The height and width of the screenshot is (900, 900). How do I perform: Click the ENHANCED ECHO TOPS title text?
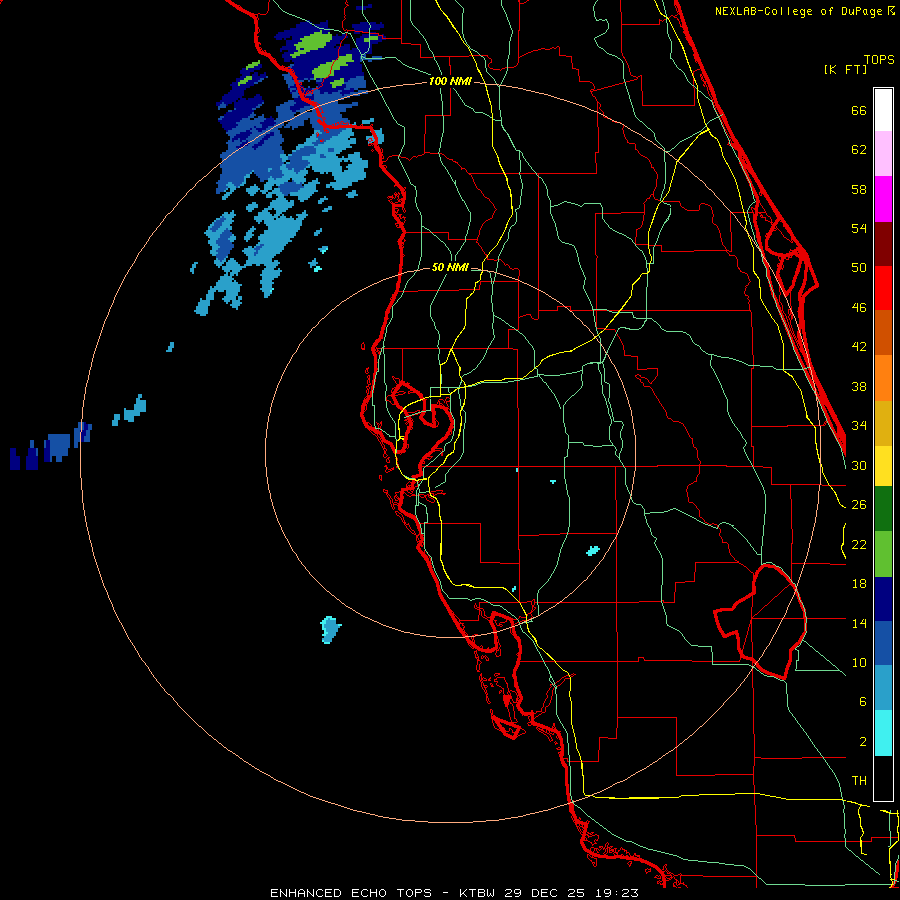(351, 893)
